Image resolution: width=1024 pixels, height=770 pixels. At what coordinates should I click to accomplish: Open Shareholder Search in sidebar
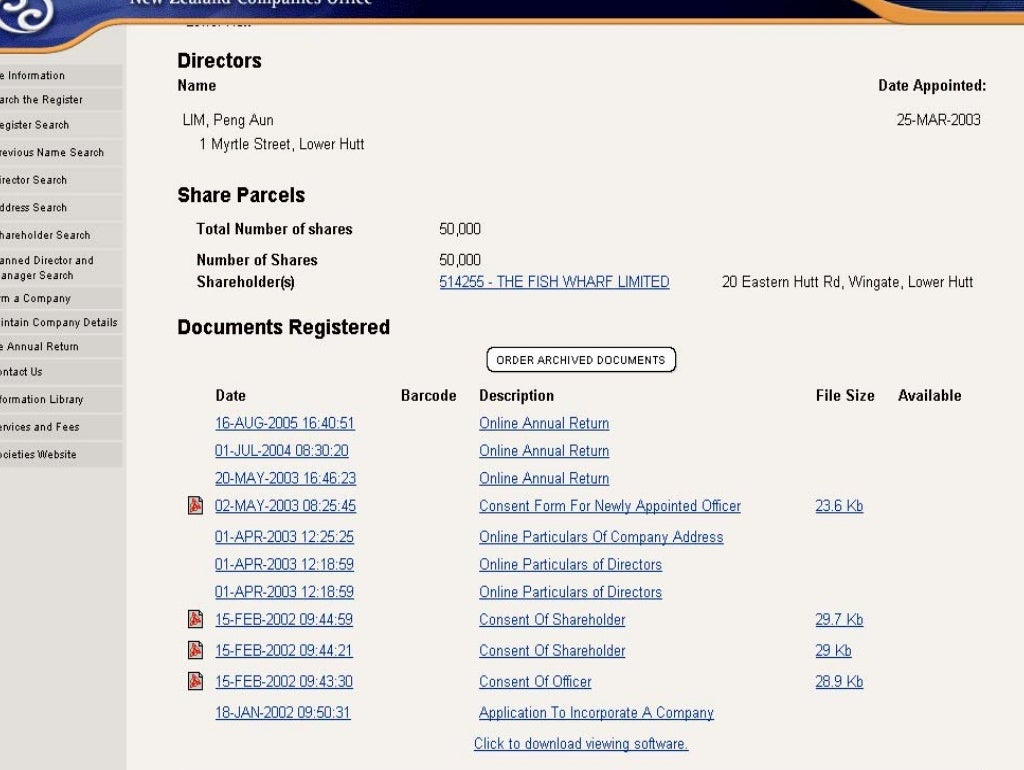pyautogui.click(x=61, y=234)
